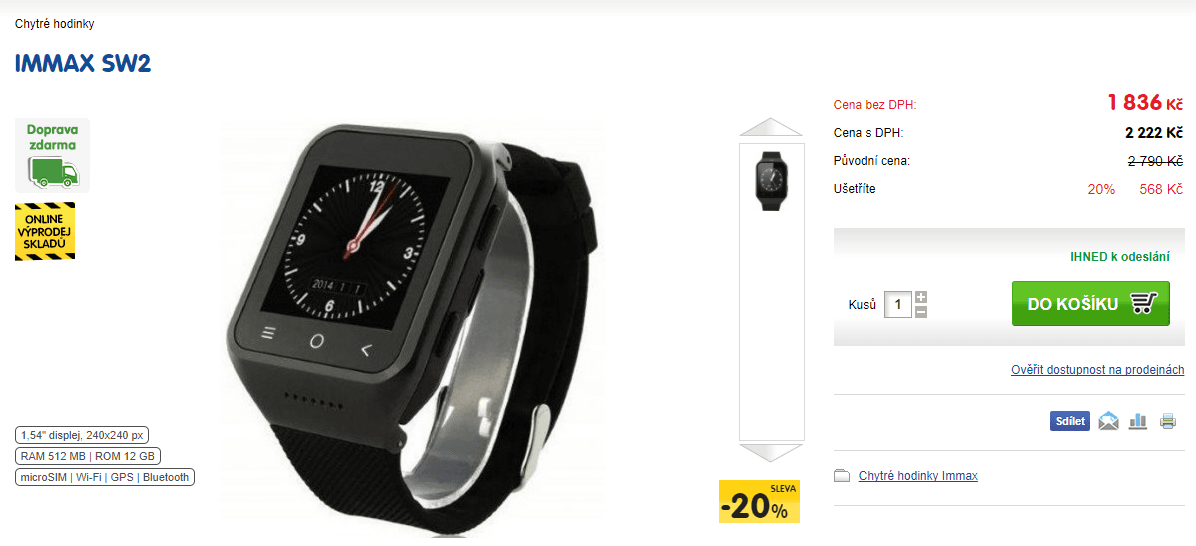The image size is (1196, 546).
Task: Click the main smartwatch product image
Action: point(412,328)
